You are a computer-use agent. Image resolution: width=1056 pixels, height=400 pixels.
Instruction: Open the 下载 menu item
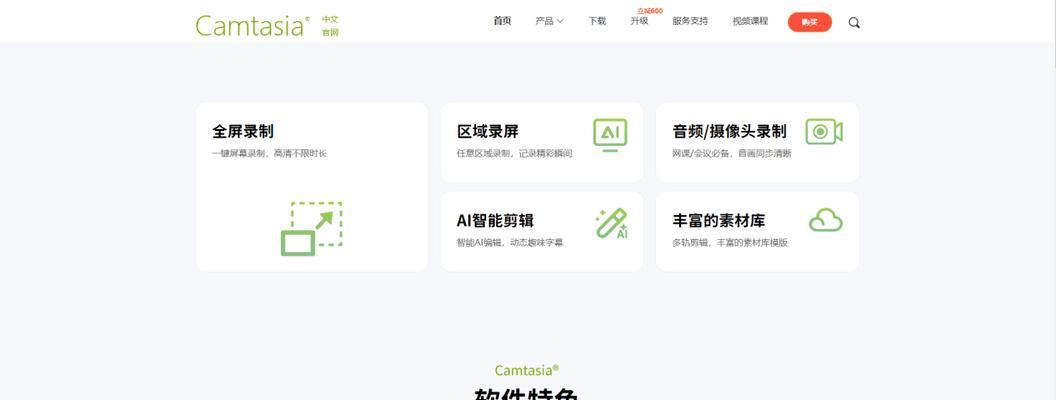[597, 21]
